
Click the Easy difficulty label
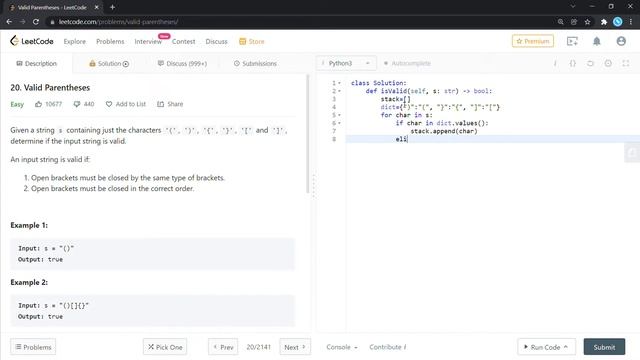[17, 104]
